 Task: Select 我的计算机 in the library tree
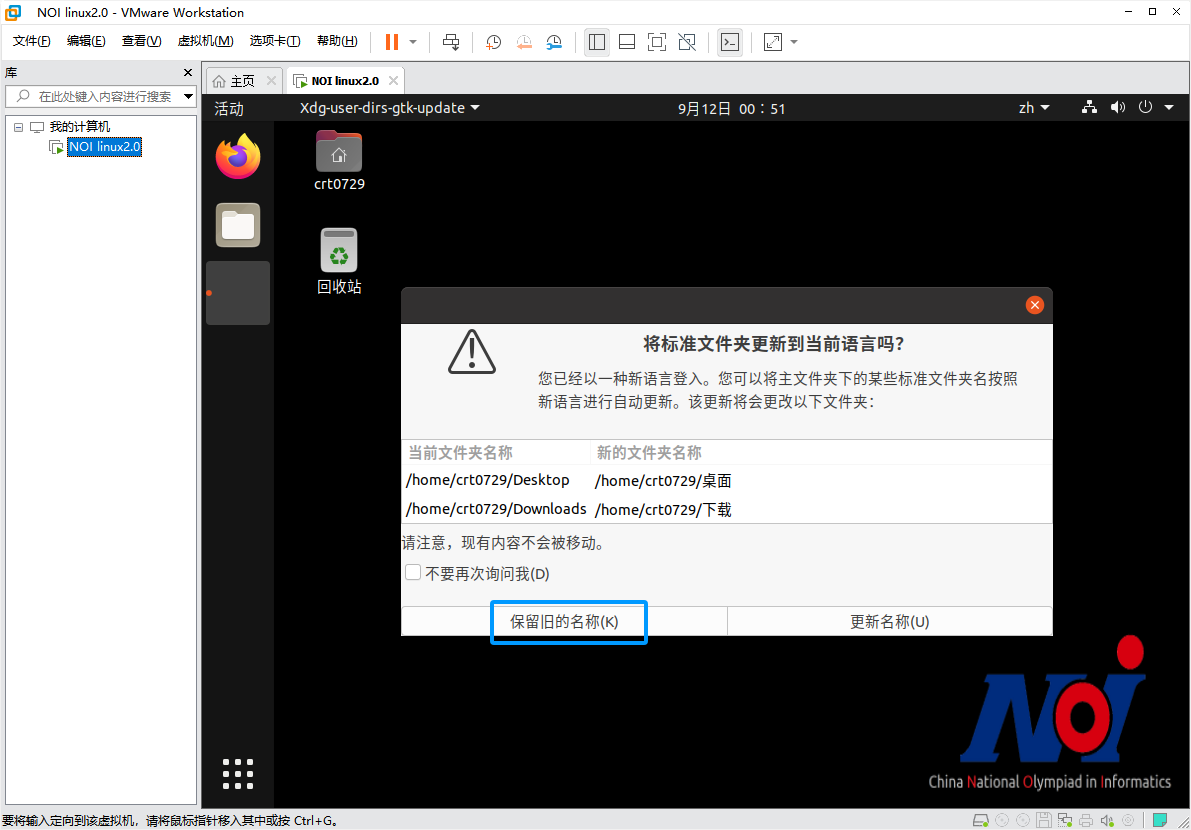[80, 127]
